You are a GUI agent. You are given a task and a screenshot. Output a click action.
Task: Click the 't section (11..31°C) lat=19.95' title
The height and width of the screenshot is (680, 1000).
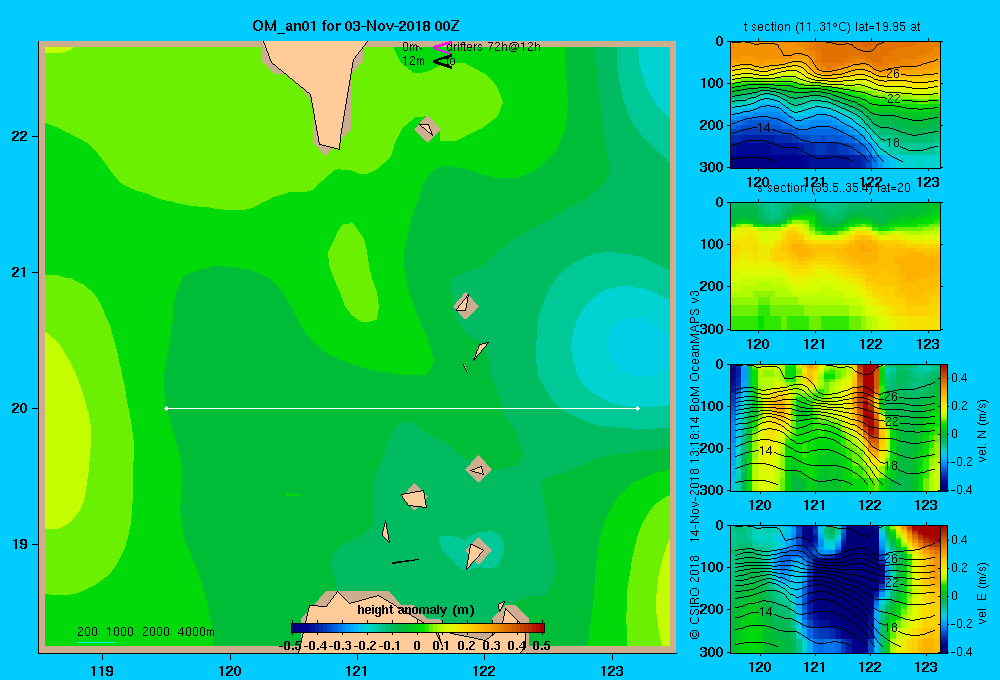pos(832,27)
